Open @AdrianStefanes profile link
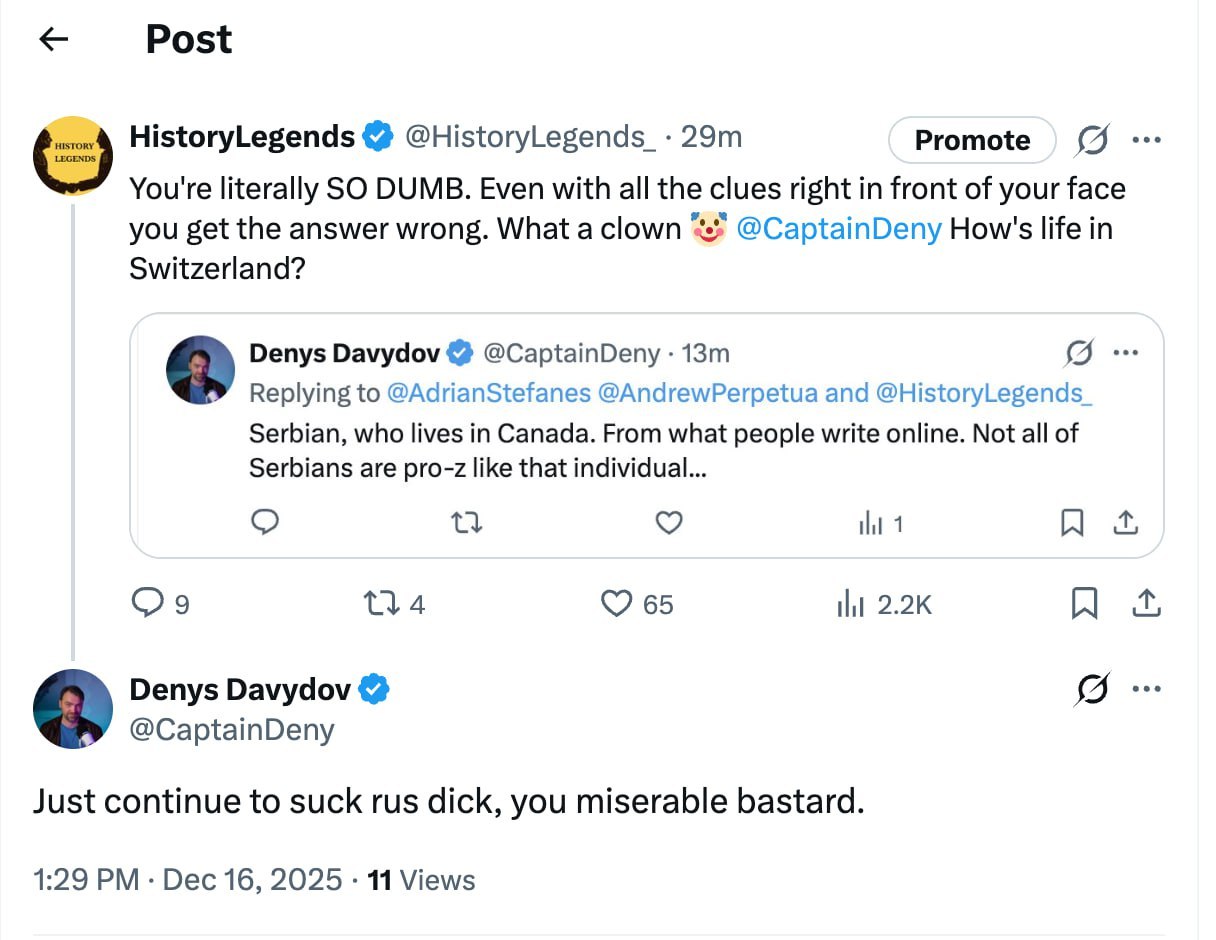The height and width of the screenshot is (940, 1216). coord(489,393)
